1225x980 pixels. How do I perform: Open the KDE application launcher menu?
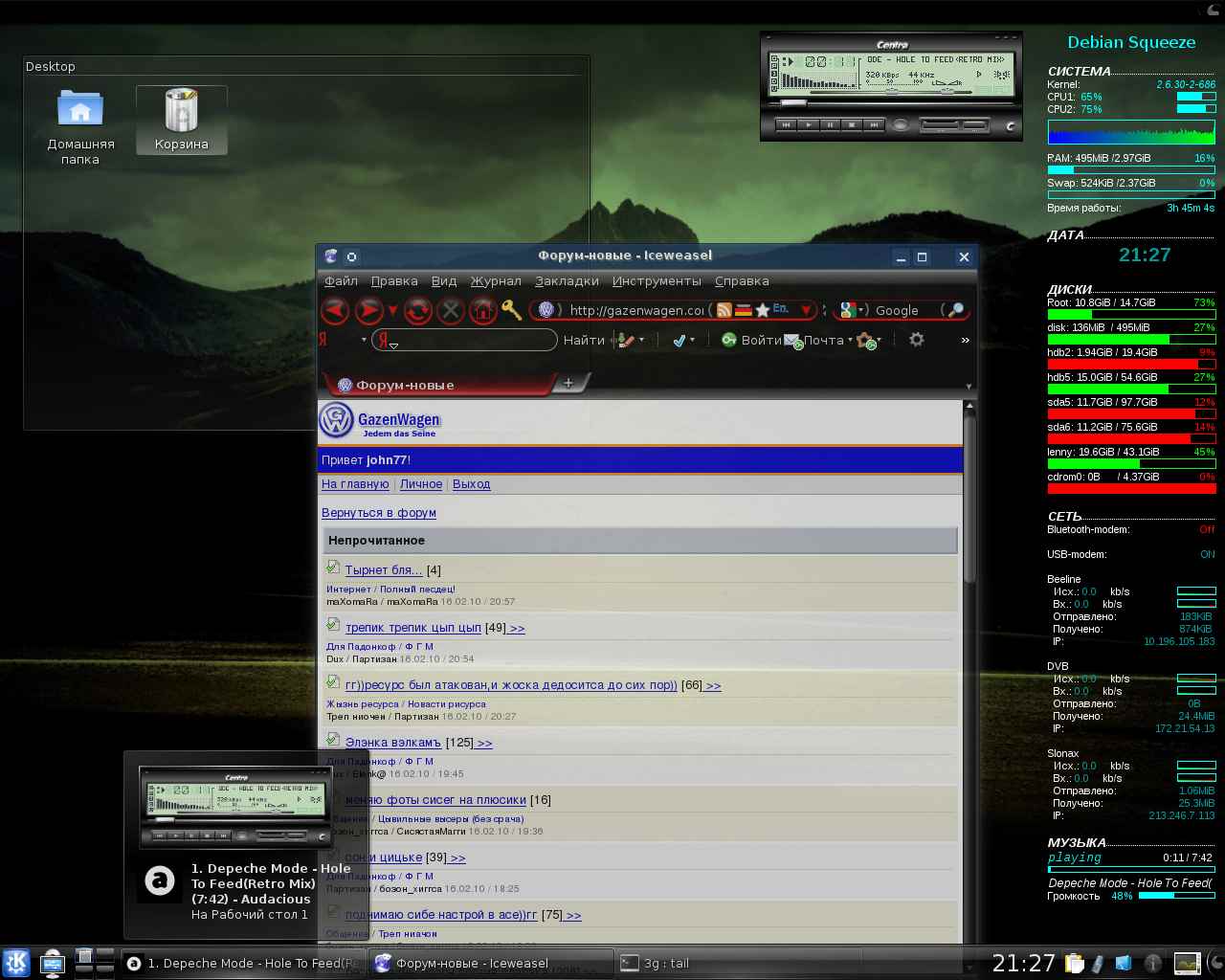(16, 963)
